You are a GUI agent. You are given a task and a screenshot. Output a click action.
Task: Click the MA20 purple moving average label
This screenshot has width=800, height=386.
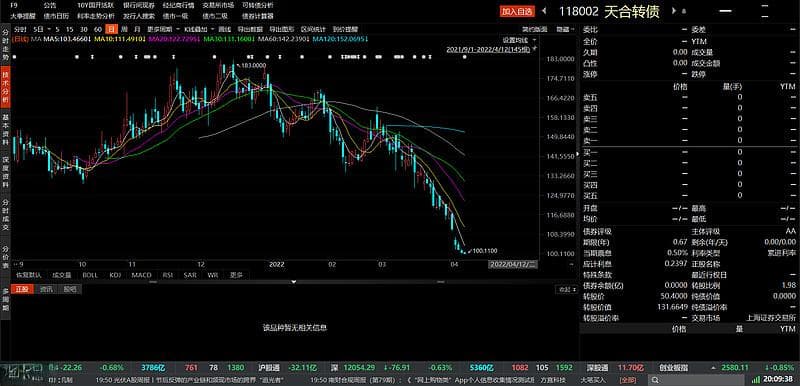pyautogui.click(x=173, y=39)
